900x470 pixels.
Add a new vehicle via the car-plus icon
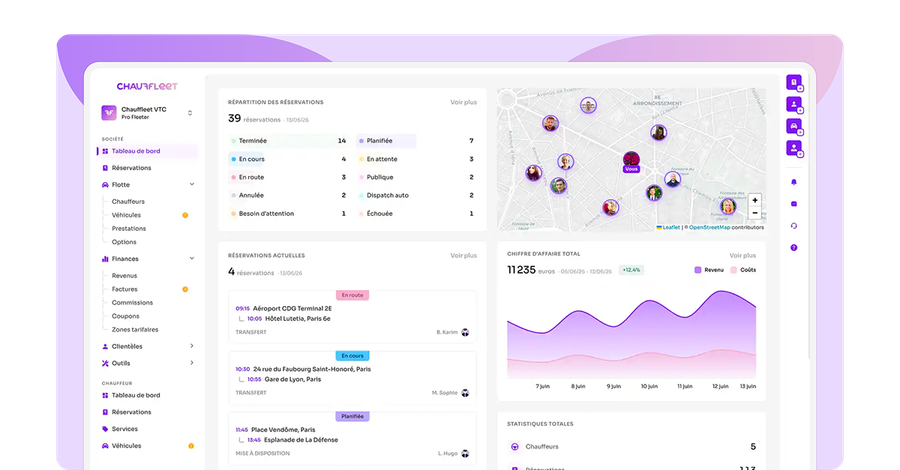(794, 126)
